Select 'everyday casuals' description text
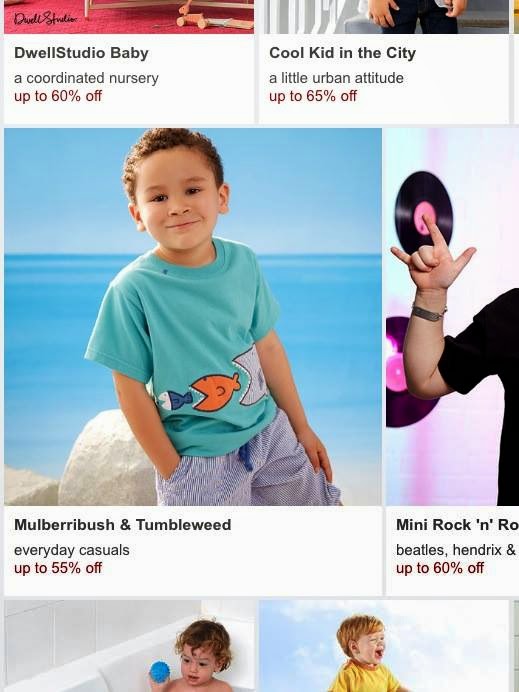519x692 pixels. 72,550
